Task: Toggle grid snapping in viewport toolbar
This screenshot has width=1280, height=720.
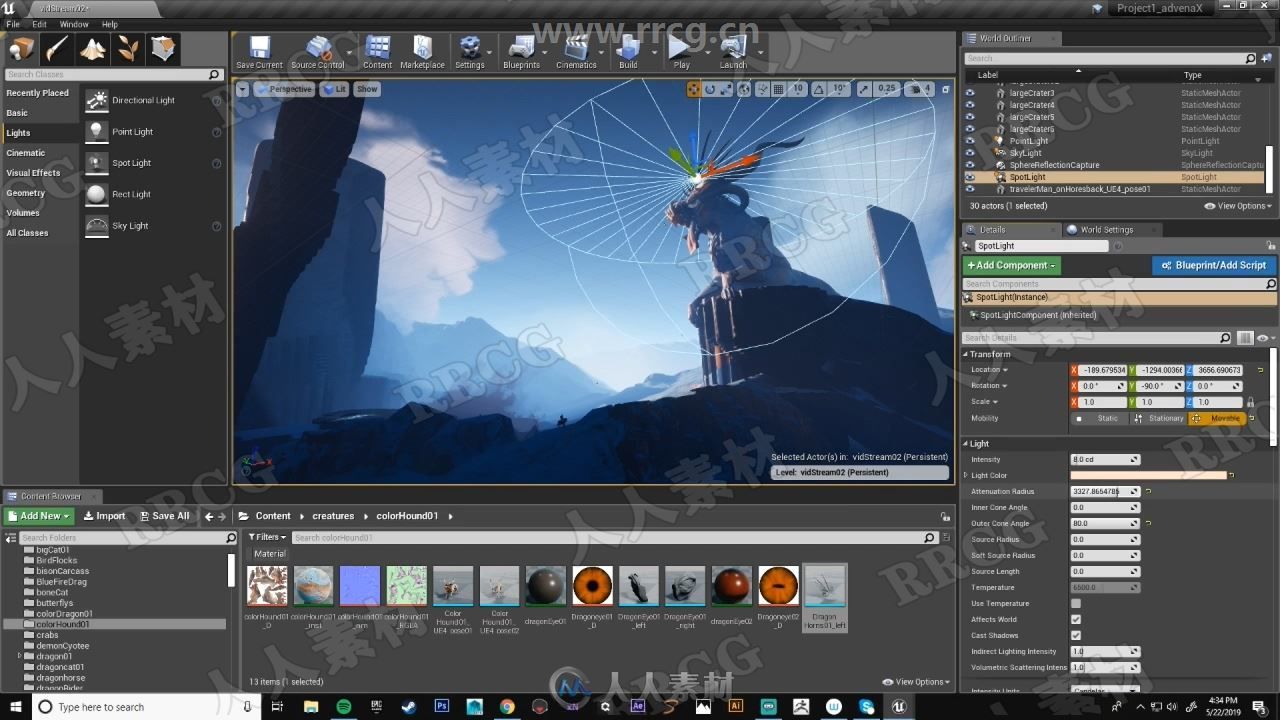Action: coord(779,89)
